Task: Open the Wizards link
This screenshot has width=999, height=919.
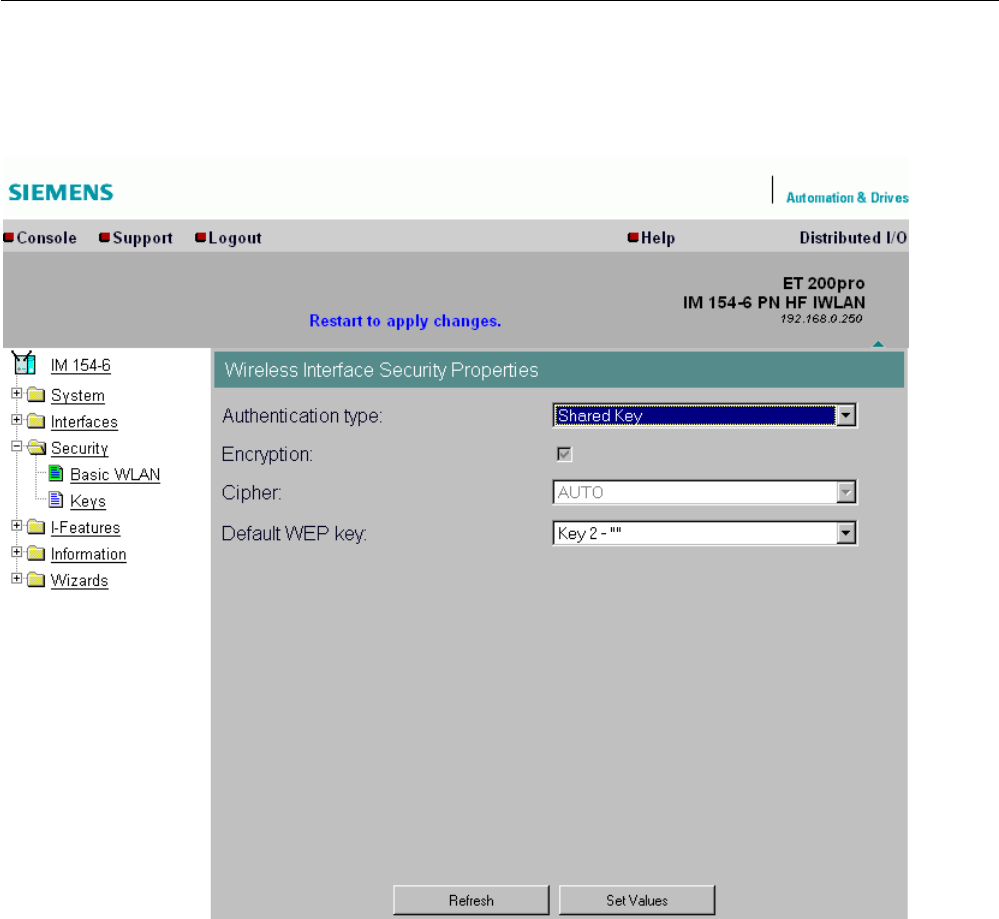Action: click(x=80, y=581)
